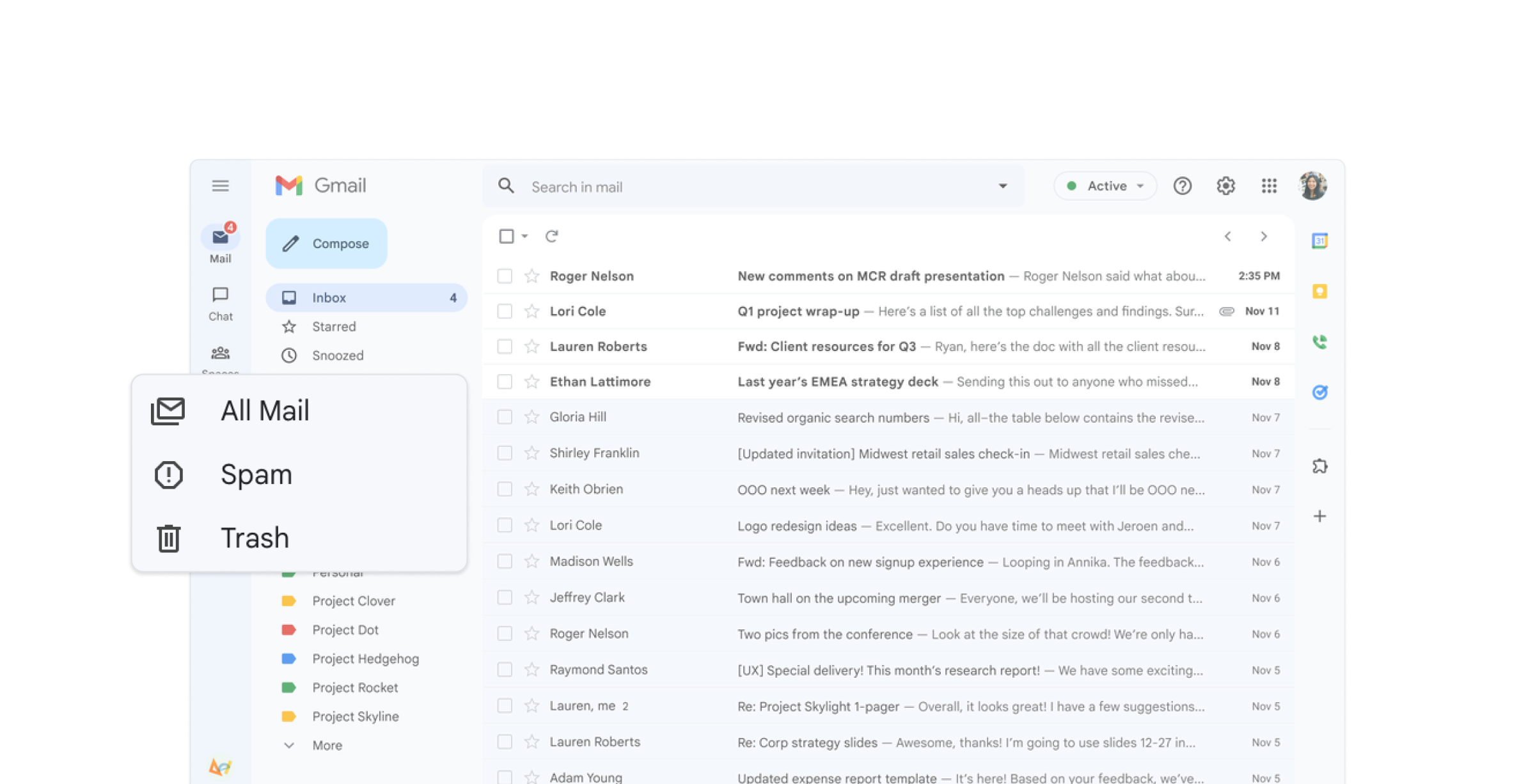Open the Support help icon
Viewport: 1535px width, 784px height.
(1182, 186)
